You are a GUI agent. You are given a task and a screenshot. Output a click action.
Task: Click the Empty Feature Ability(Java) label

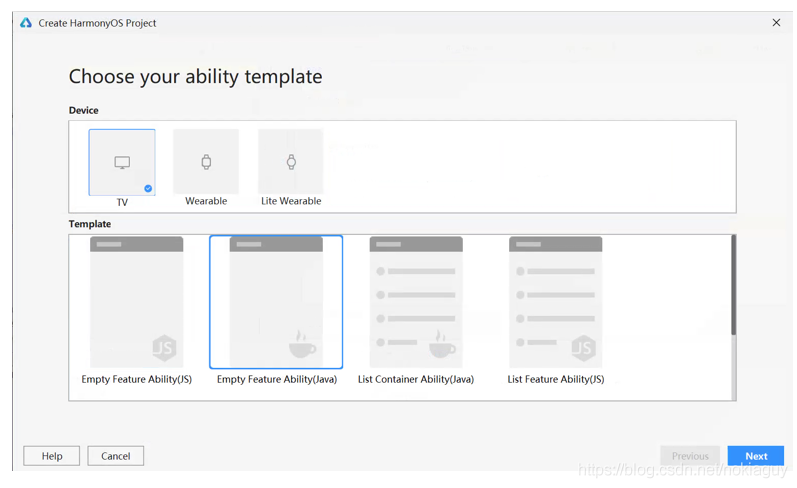277,379
